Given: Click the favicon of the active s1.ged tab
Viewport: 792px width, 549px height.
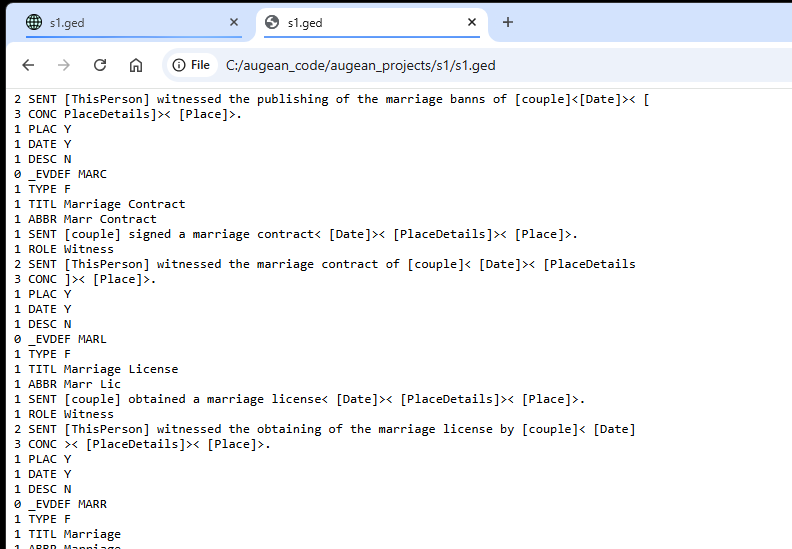Looking at the screenshot, I should pyautogui.click(x=272, y=22).
